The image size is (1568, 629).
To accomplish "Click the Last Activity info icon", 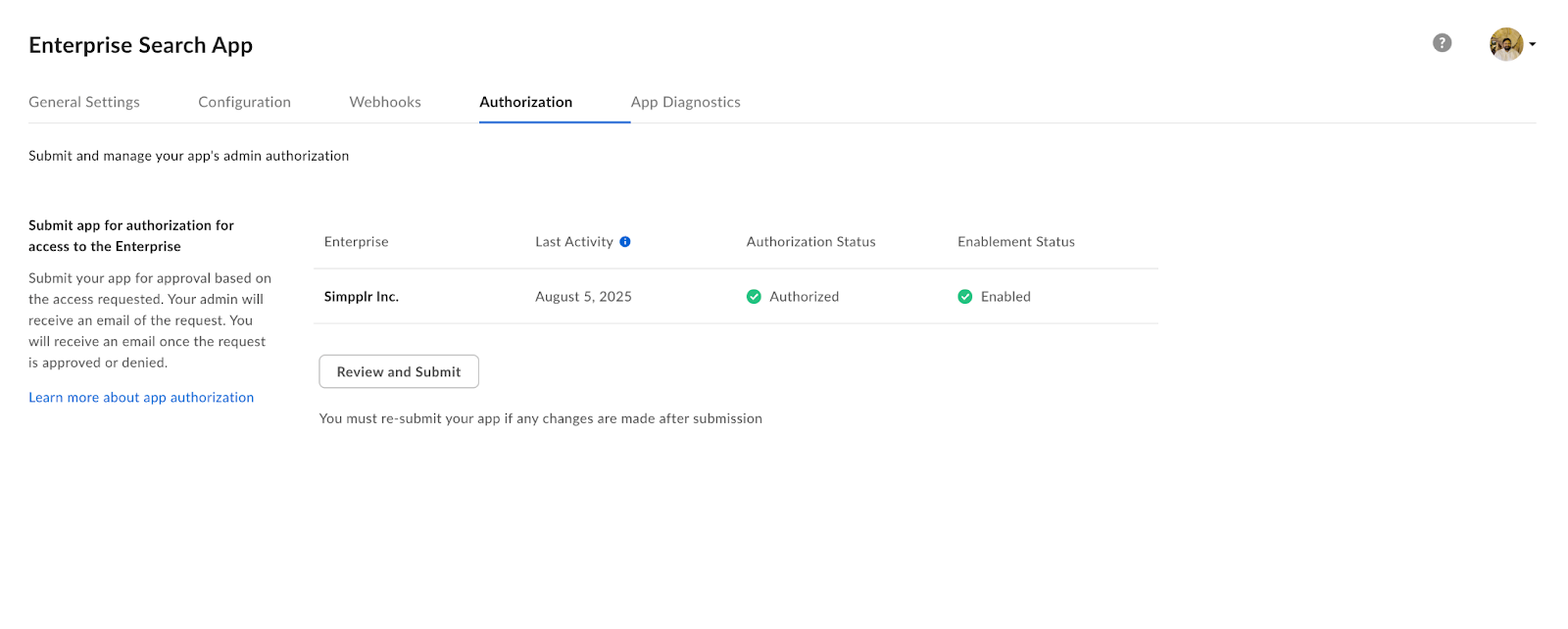I will coord(625,242).
